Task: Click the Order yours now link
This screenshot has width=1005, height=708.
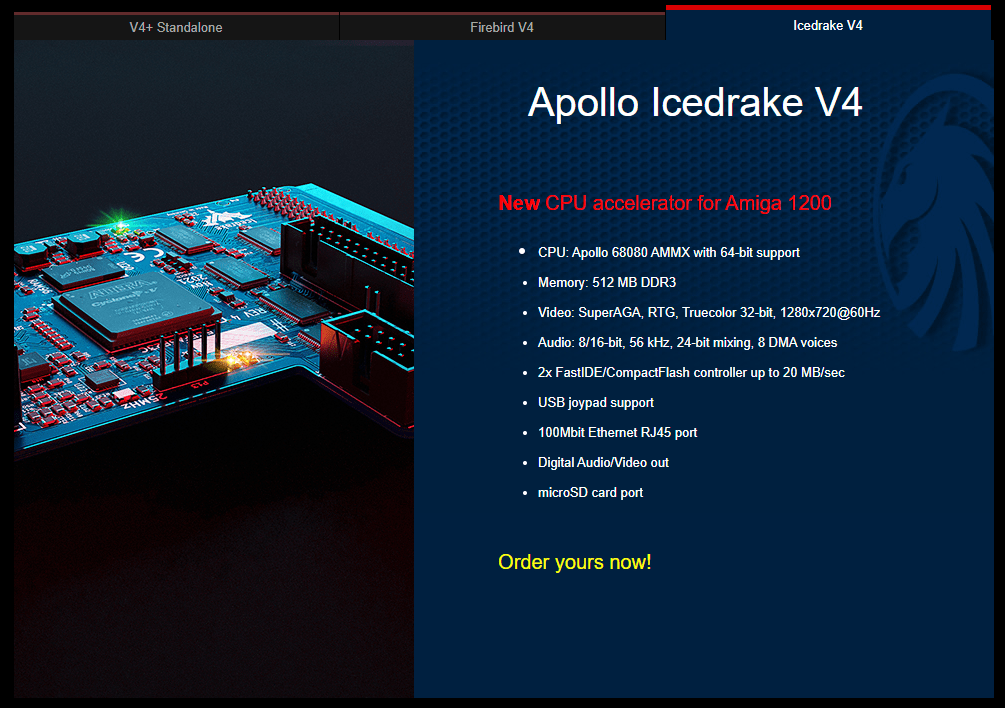Action: (x=574, y=562)
